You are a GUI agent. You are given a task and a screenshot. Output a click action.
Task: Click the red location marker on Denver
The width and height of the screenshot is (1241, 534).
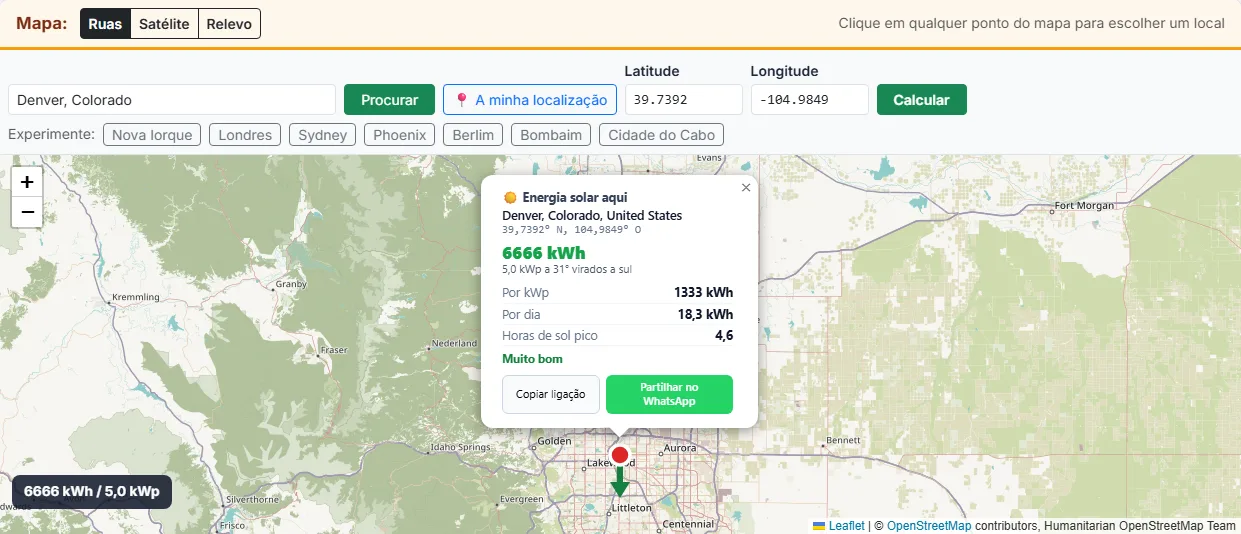(x=620, y=456)
